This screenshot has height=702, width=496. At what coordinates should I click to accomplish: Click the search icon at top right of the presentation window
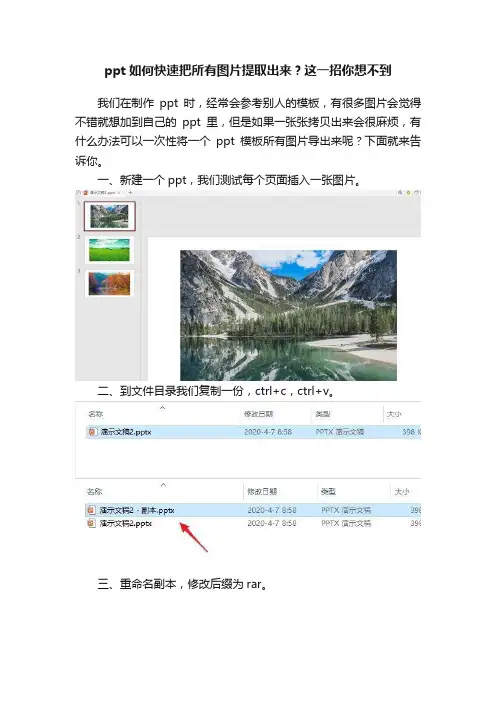400,193
